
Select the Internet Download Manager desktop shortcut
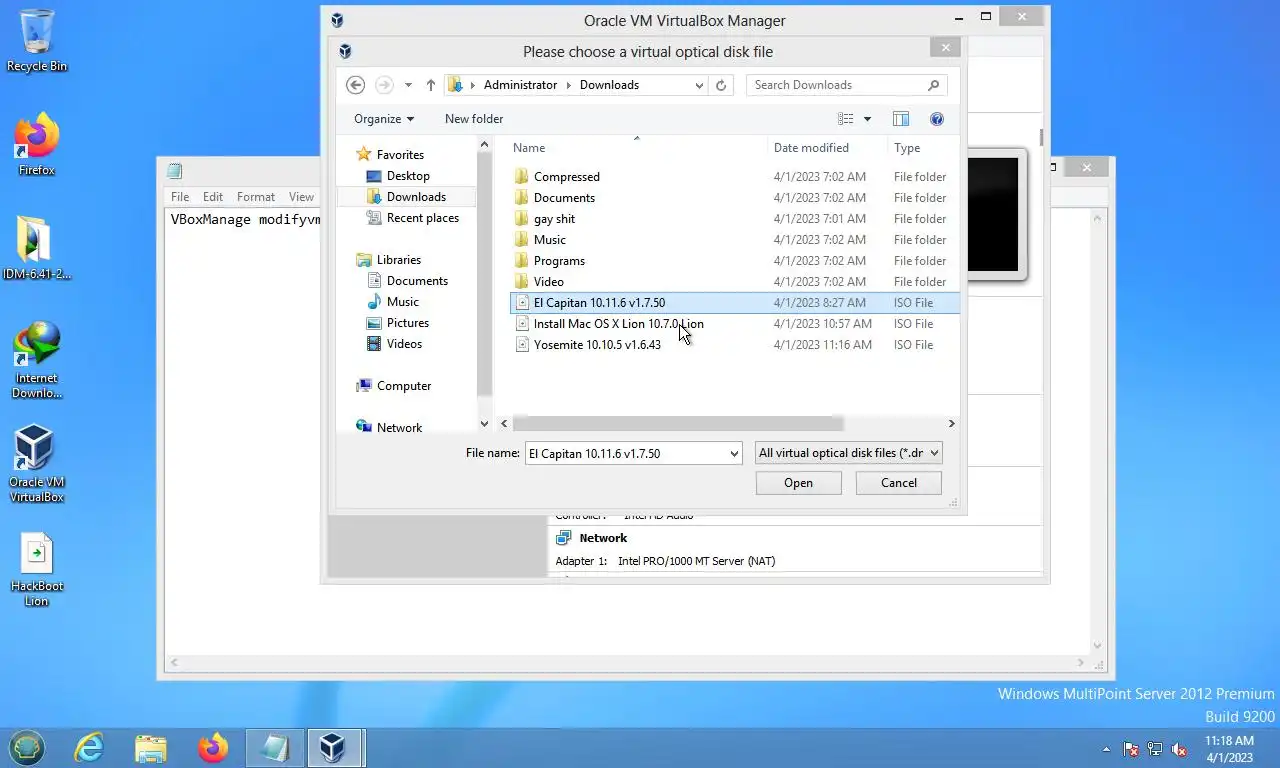[37, 360]
